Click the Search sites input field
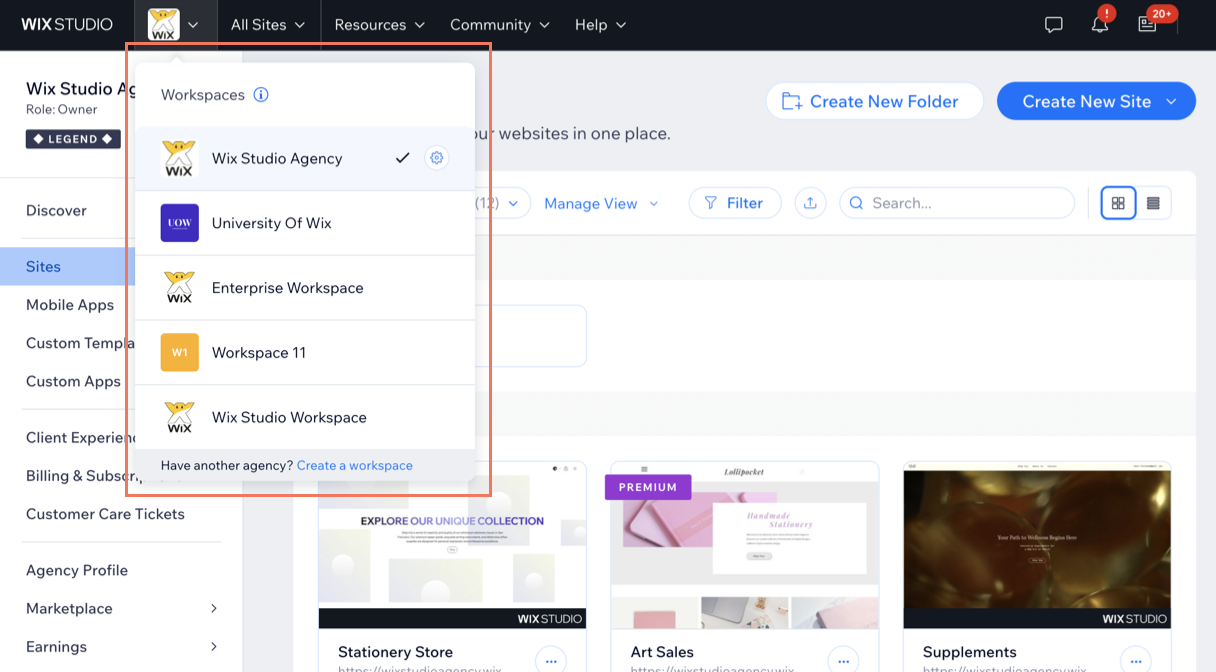This screenshot has height=672, width=1216. coord(965,203)
